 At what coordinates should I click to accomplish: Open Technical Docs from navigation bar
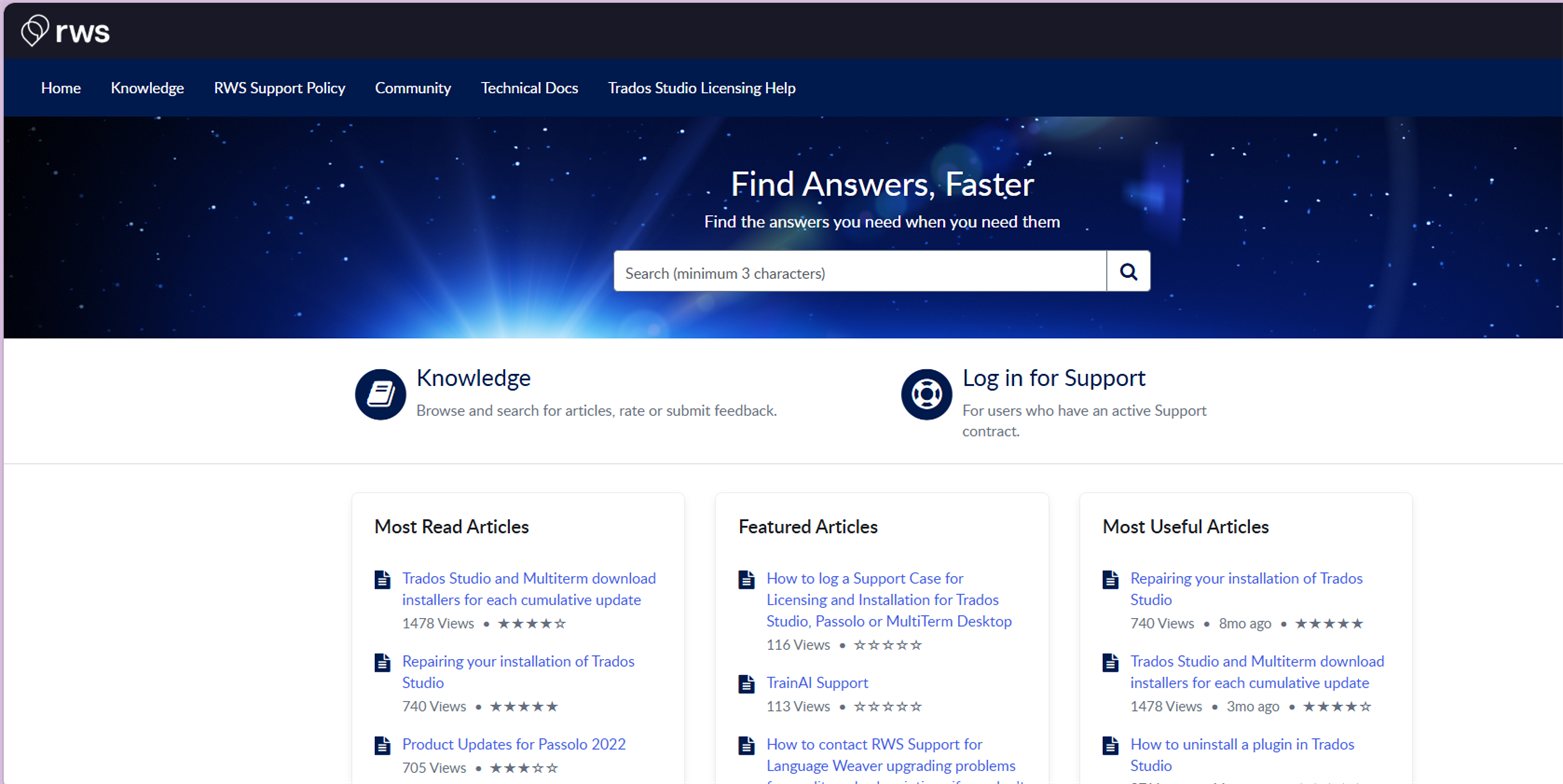[529, 88]
